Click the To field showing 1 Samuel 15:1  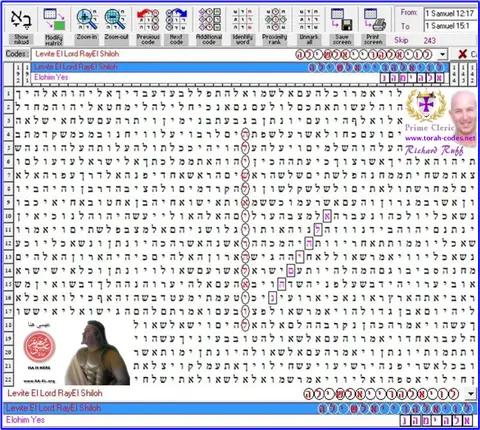pos(450,26)
